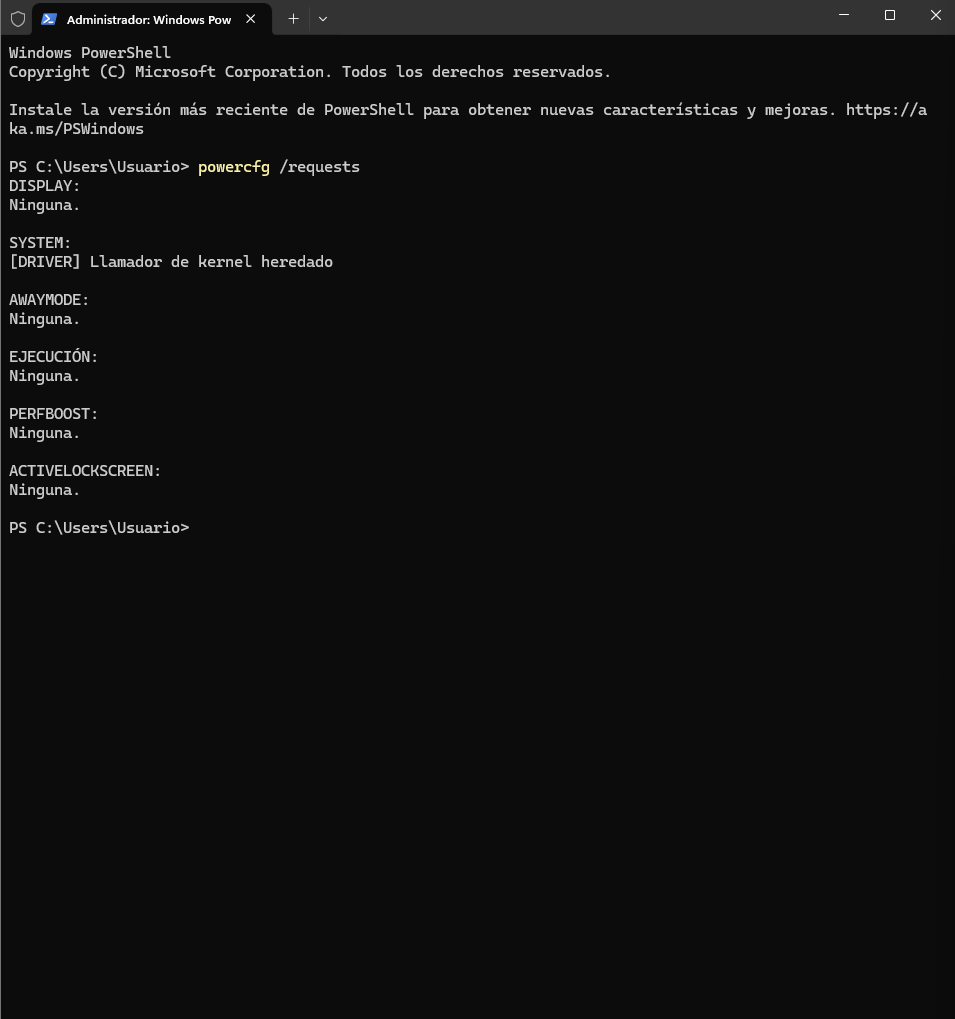Click the AWAYMODE: heading in output
The width and height of the screenshot is (955, 1019).
coord(49,300)
